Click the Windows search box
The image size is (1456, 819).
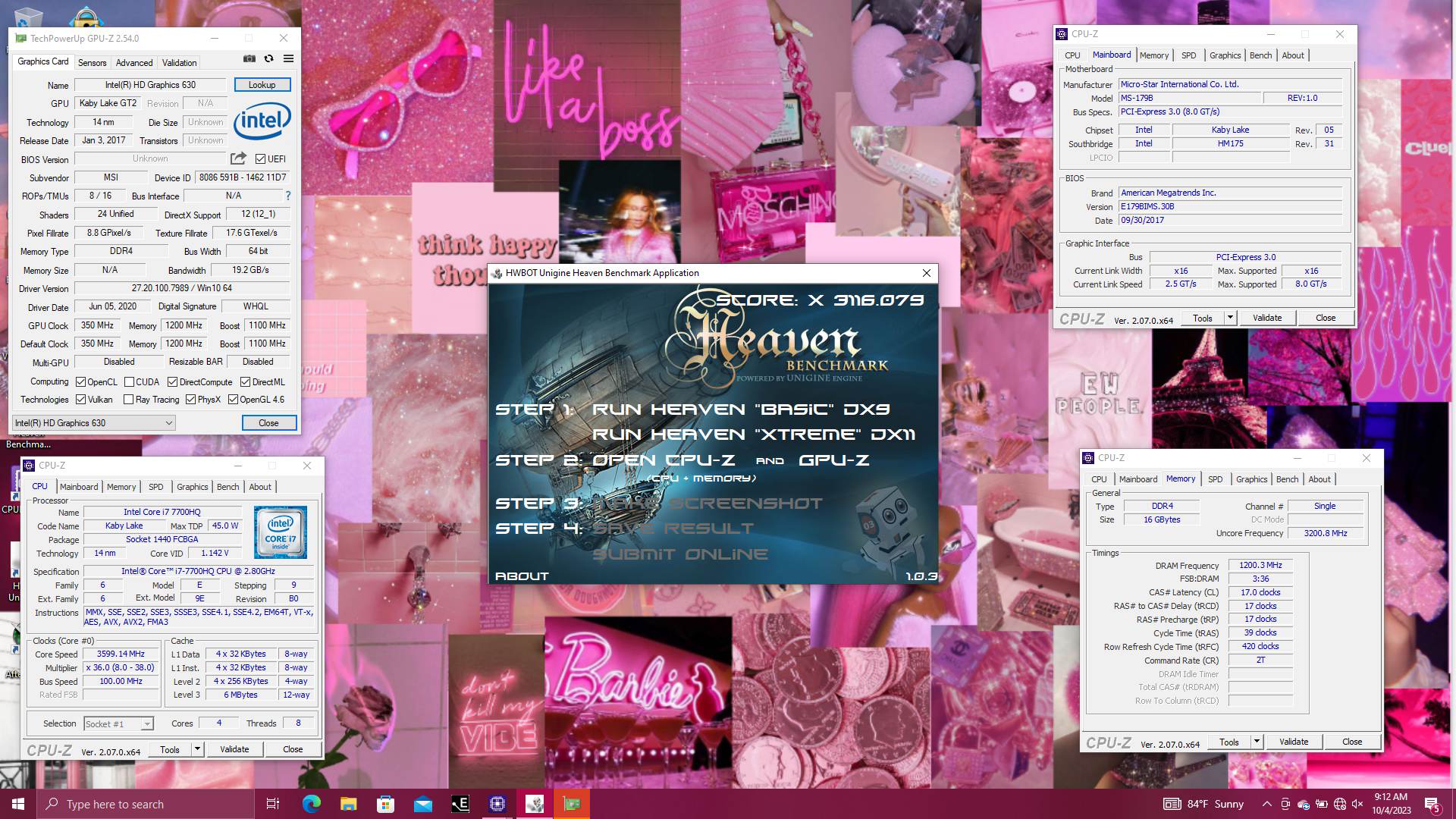point(146,804)
